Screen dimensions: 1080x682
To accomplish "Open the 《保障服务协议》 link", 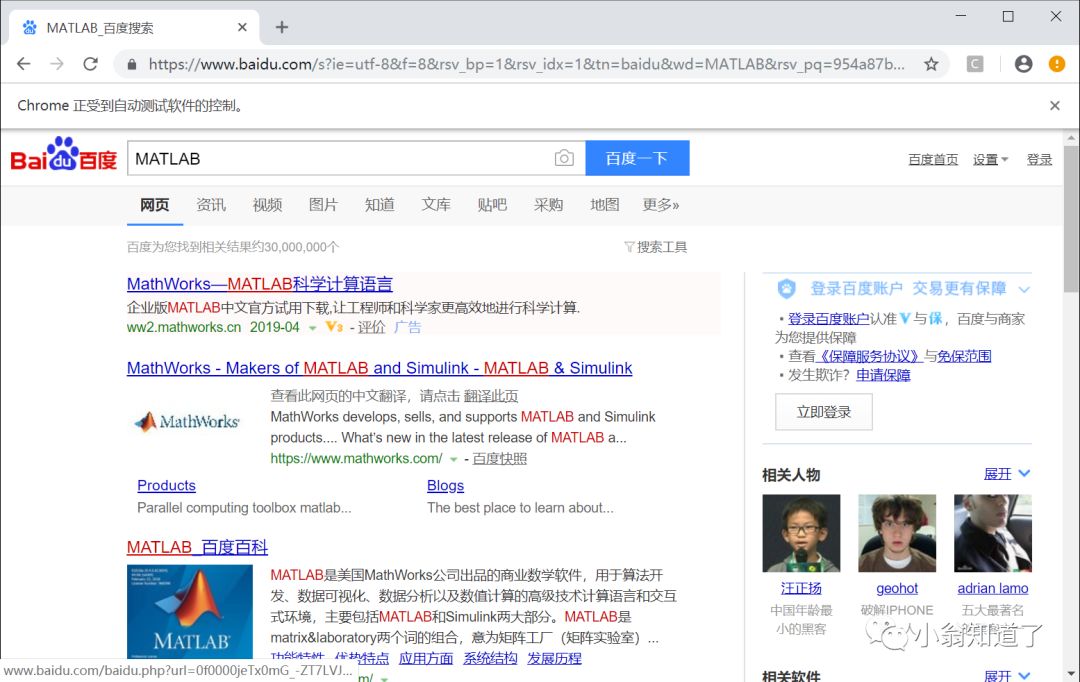I will click(869, 356).
